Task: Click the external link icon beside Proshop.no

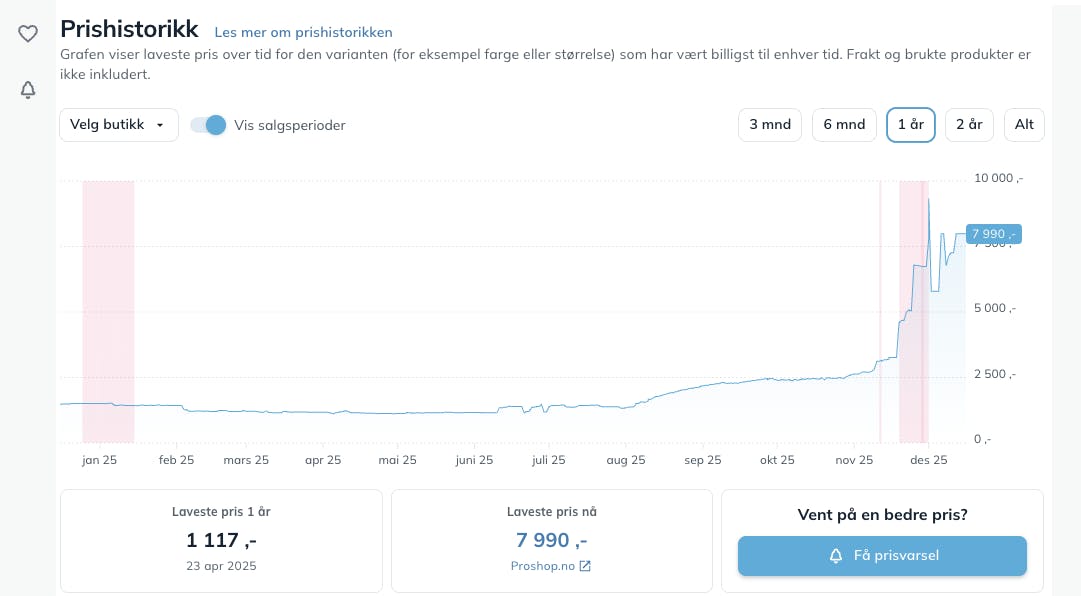Action: point(585,566)
